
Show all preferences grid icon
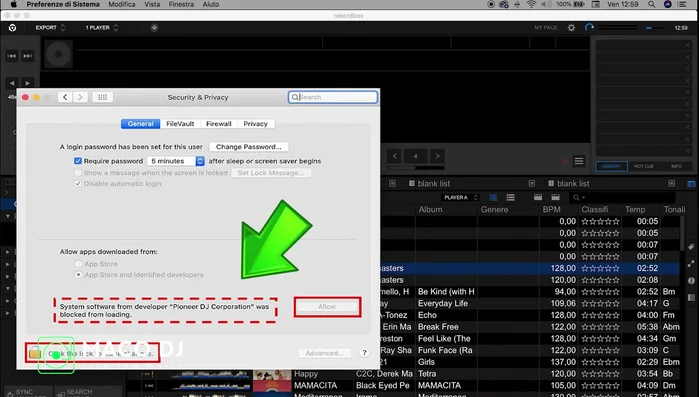click(x=103, y=97)
